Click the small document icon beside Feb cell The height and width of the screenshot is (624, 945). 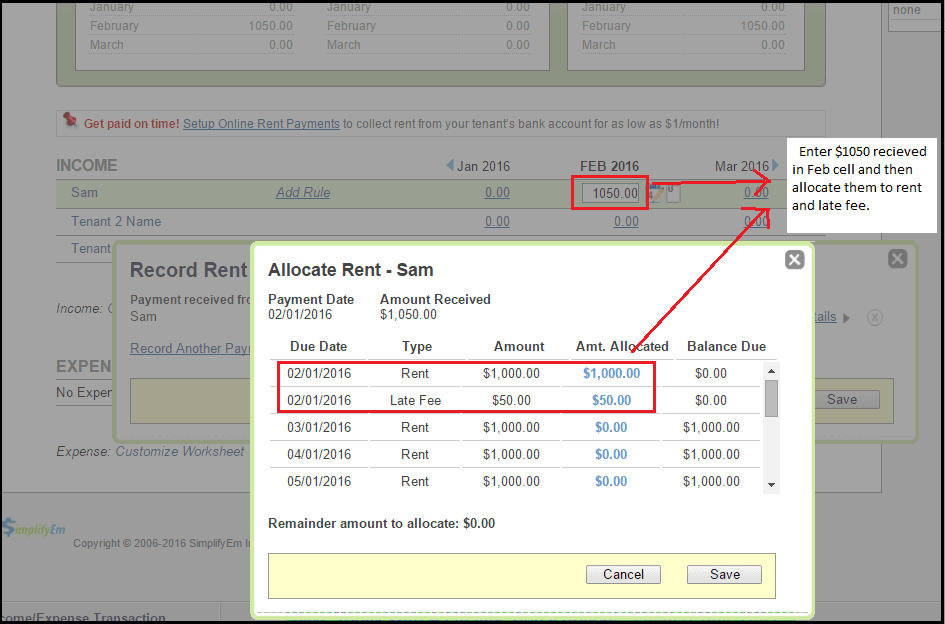pos(673,193)
